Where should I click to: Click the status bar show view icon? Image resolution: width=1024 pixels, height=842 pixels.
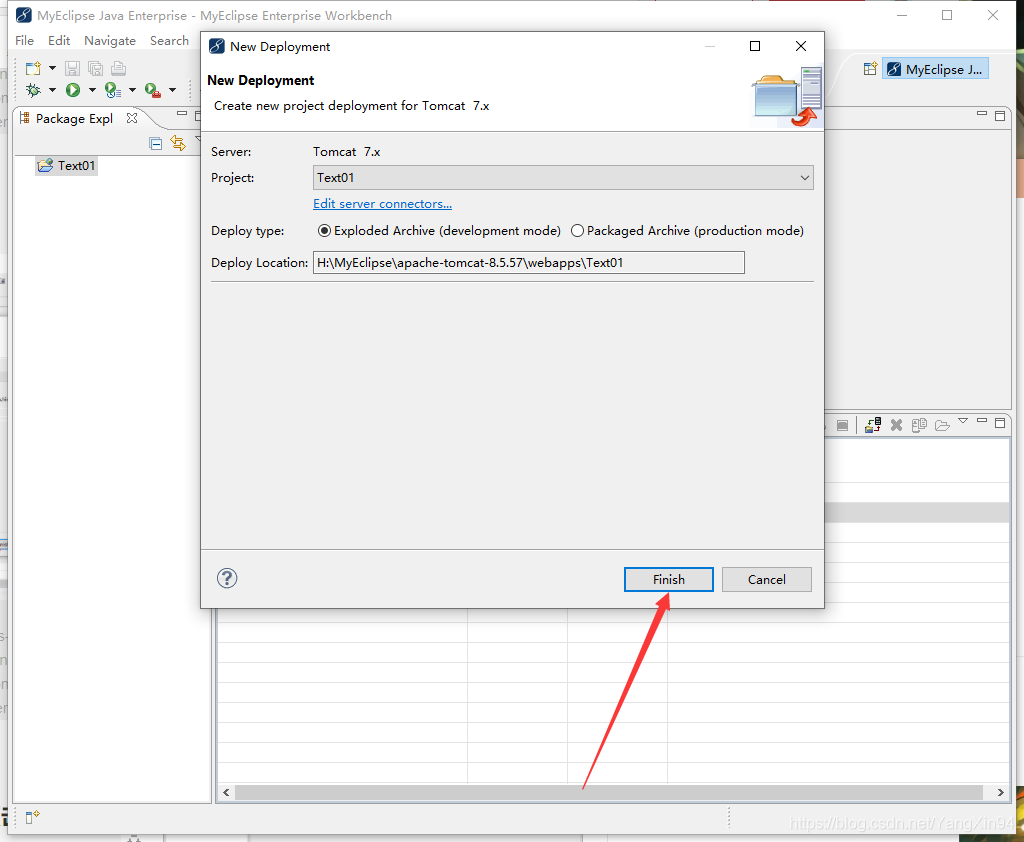[32, 817]
